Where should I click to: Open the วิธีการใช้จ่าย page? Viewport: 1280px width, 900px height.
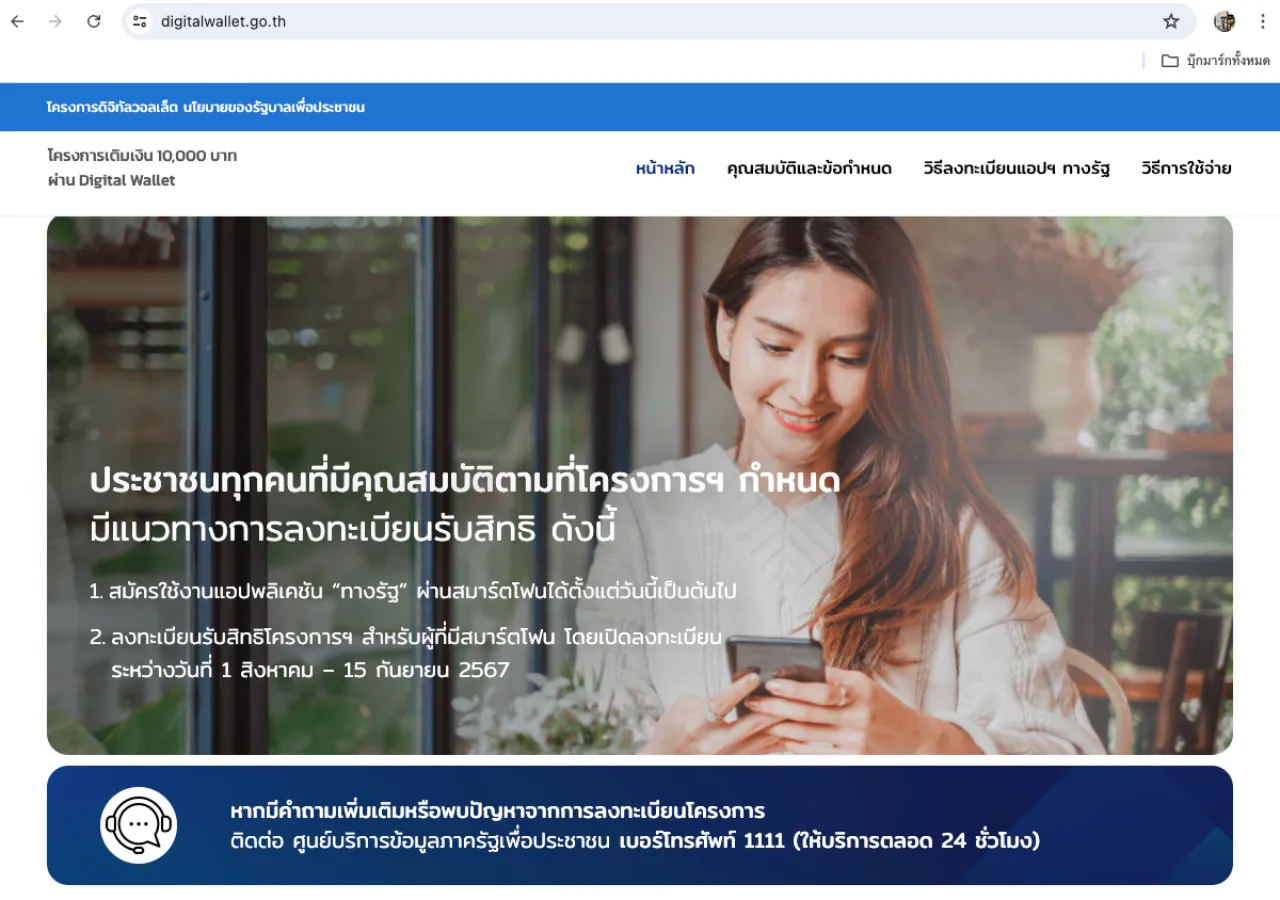tap(1186, 168)
